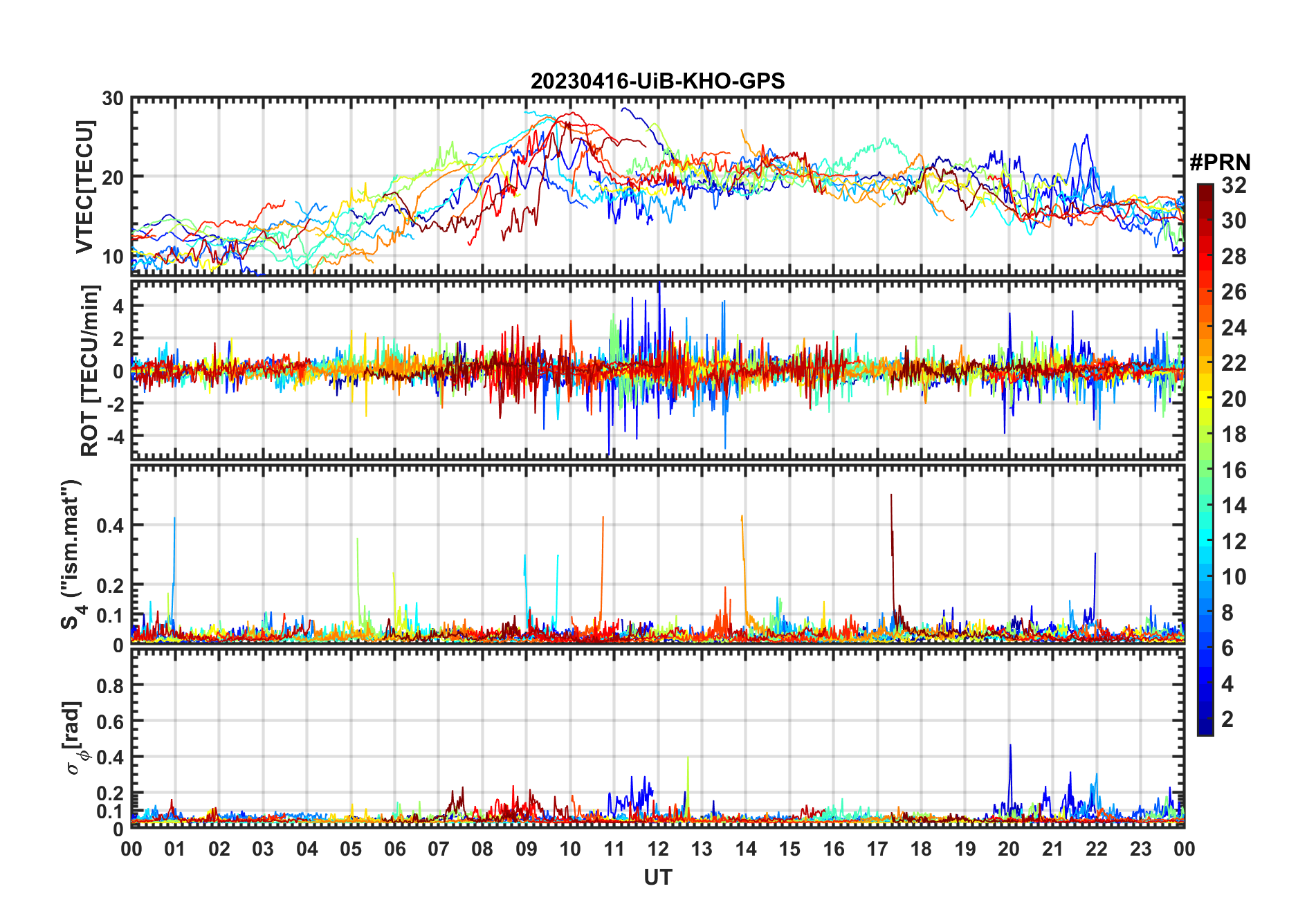Click the σφ axis tick value 0.4
This screenshot has width=1316, height=920.
point(110,757)
